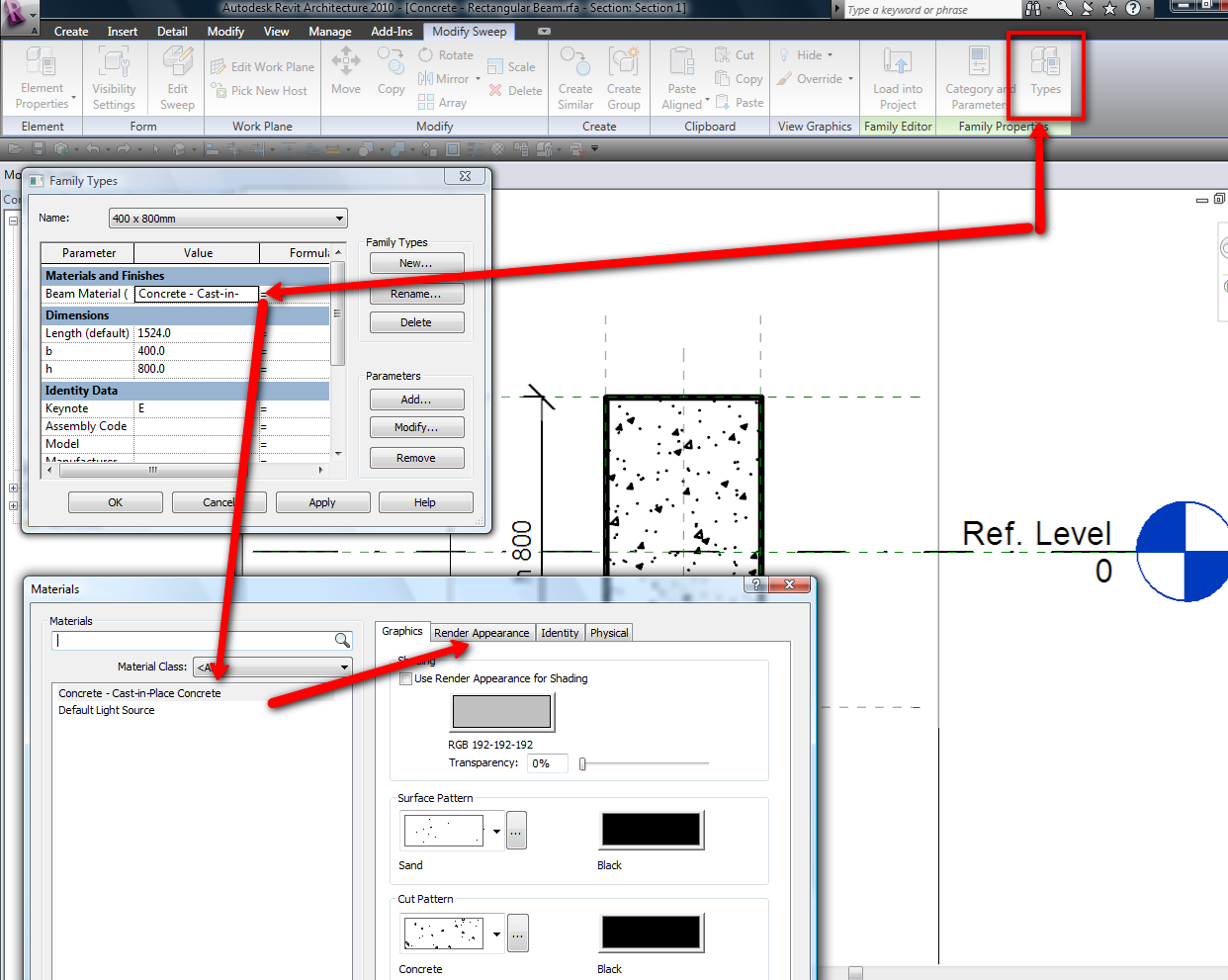Enable Use Render Appearance for Shading
Image resolution: width=1228 pixels, height=980 pixels.
pyautogui.click(x=405, y=678)
